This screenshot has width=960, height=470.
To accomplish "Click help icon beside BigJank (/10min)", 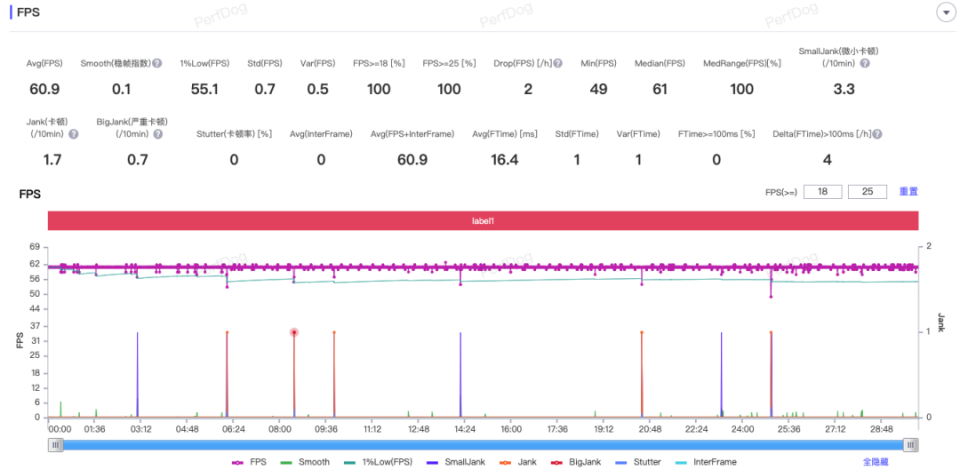I will [158, 134].
